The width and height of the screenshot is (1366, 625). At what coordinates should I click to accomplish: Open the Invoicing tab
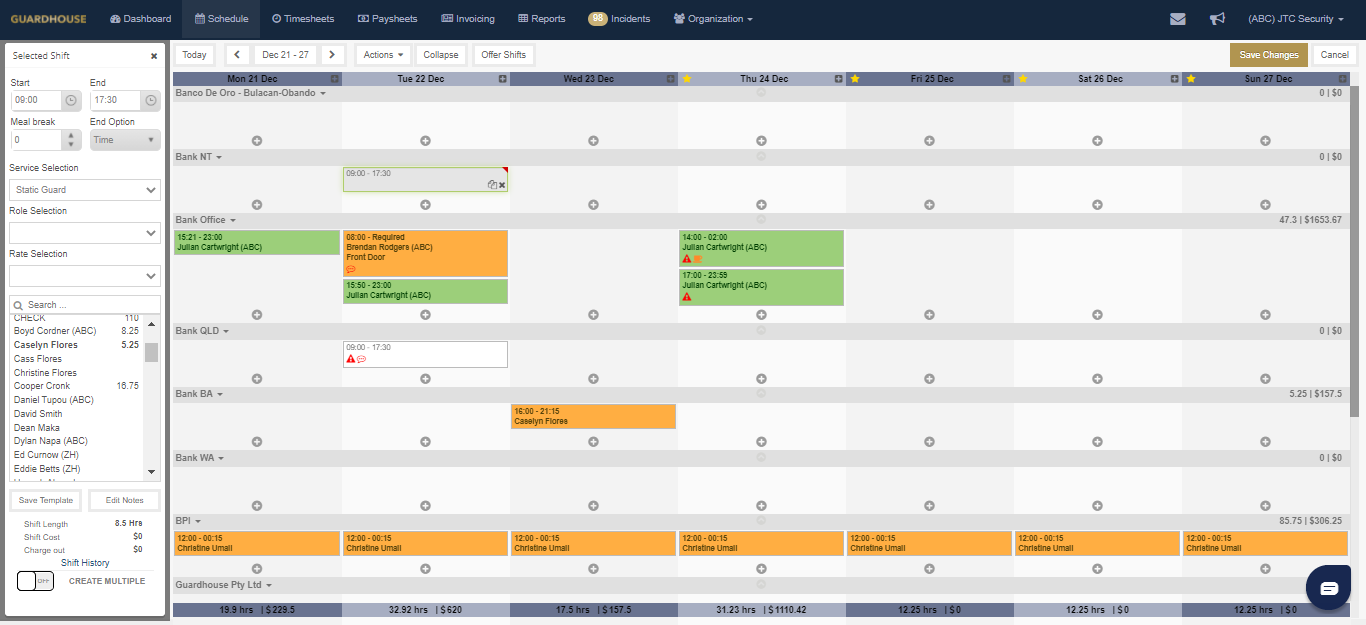tap(468, 19)
